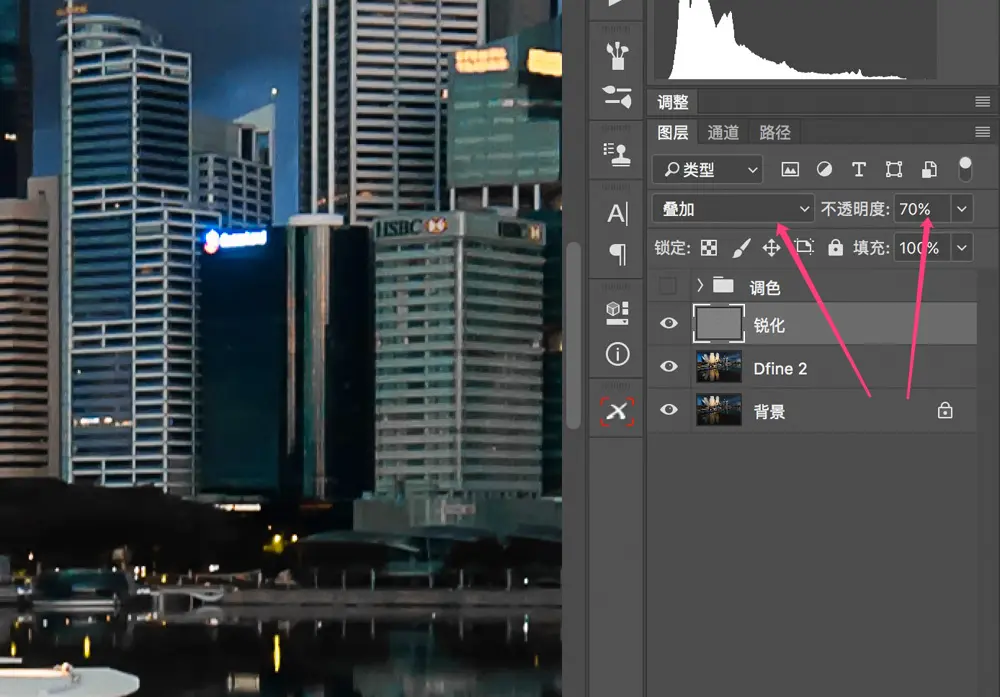The image size is (1000, 697).
Task: Switch to the 路径 tab
Action: pyautogui.click(x=775, y=133)
